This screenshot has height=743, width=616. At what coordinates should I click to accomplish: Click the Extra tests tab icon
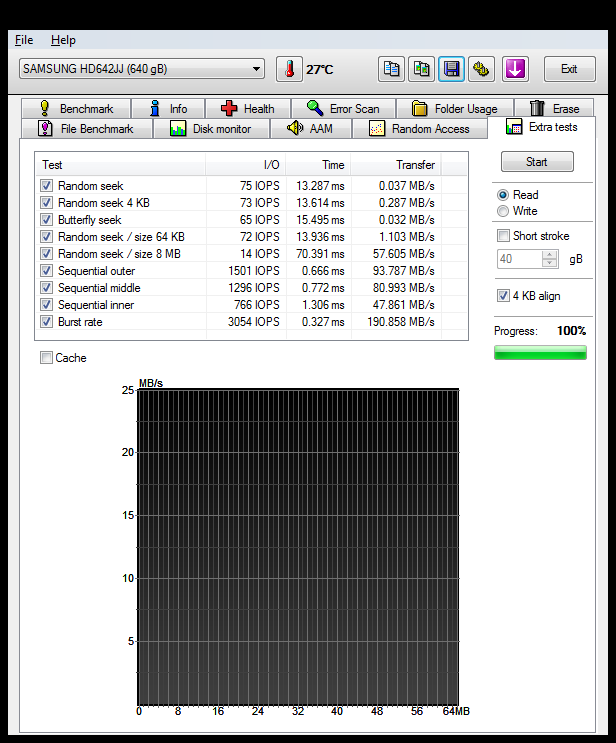[x=514, y=127]
